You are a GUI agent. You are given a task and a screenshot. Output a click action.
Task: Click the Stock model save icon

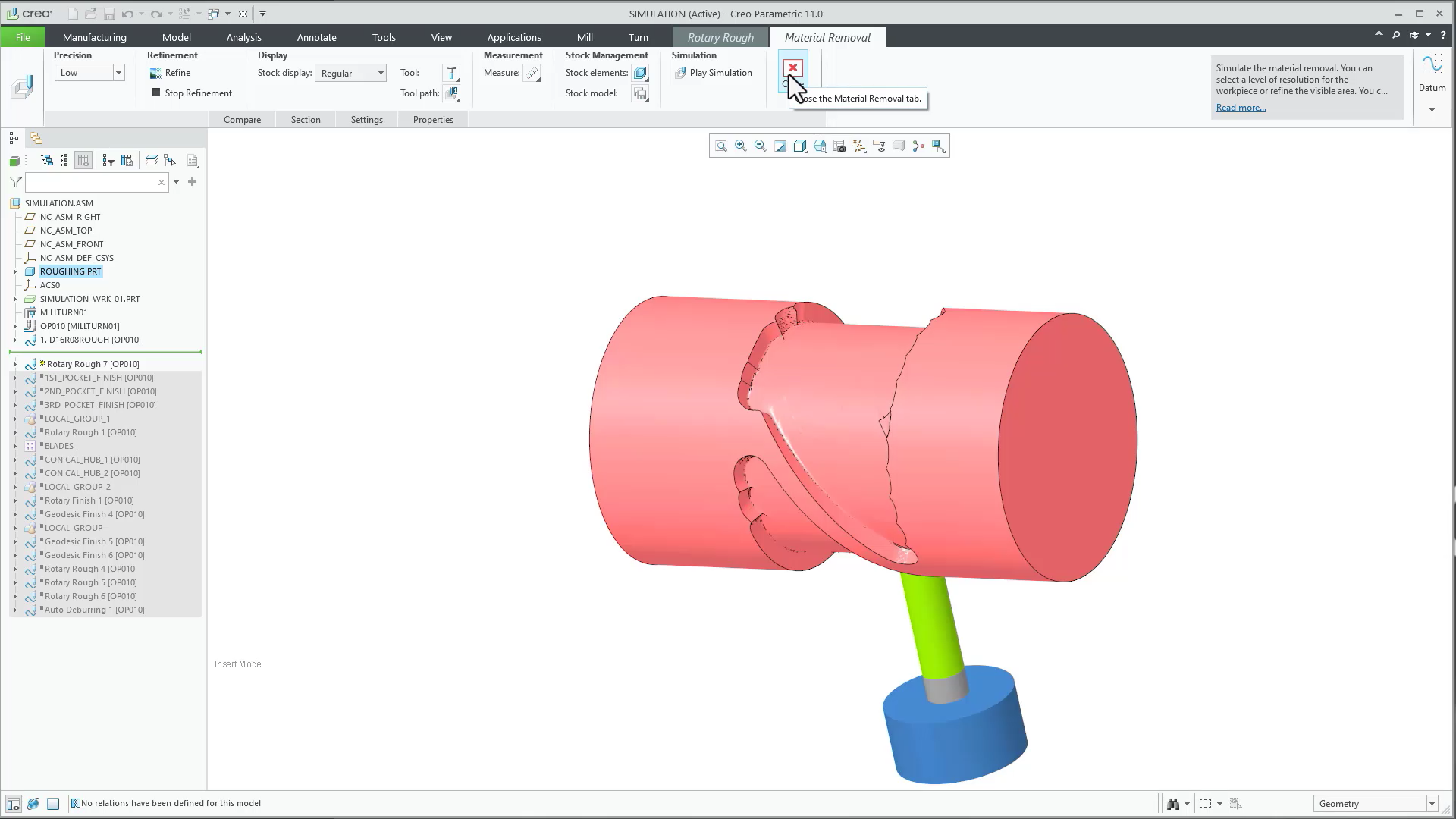[x=640, y=93]
